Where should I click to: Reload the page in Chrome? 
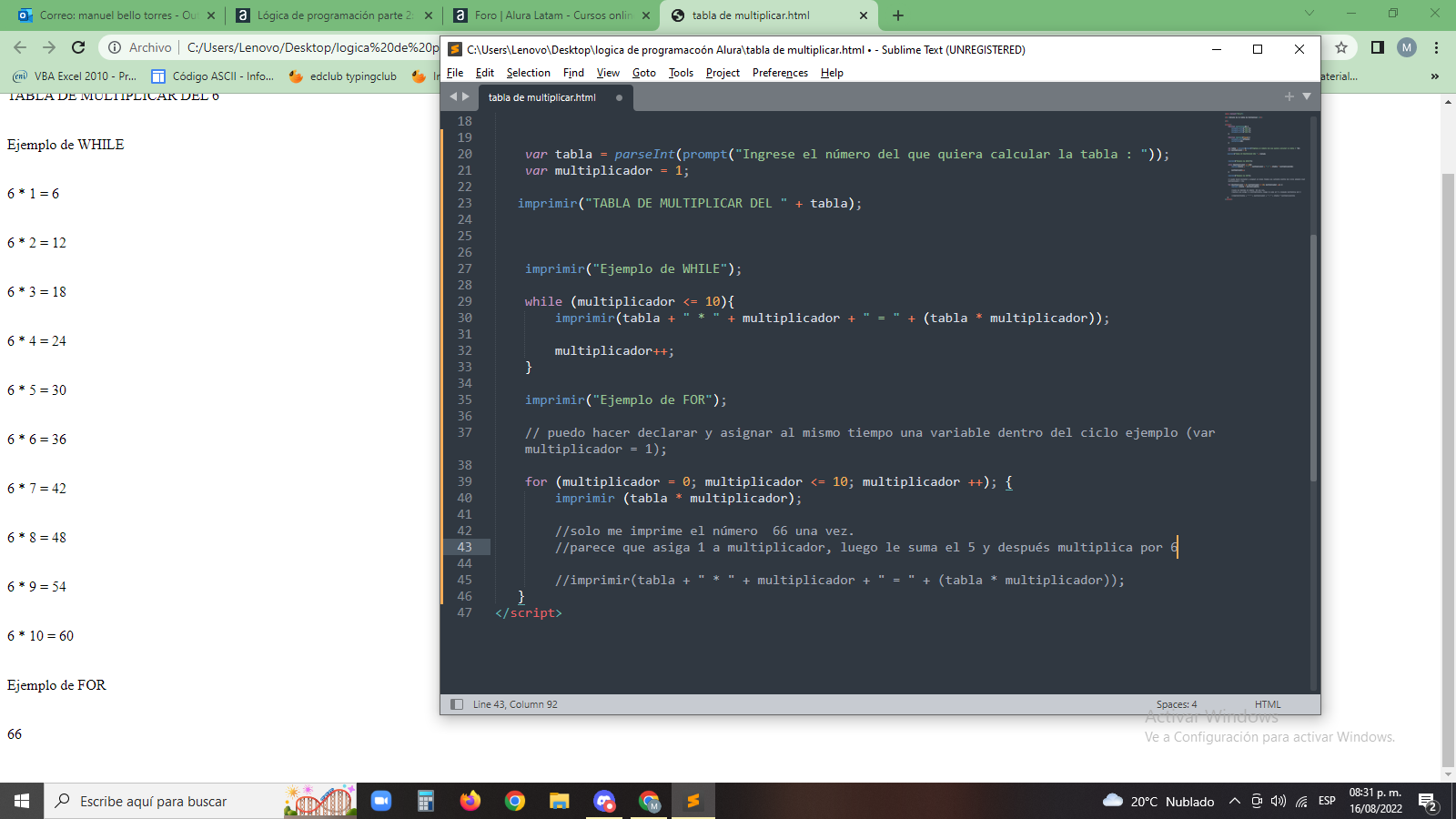pyautogui.click(x=78, y=47)
